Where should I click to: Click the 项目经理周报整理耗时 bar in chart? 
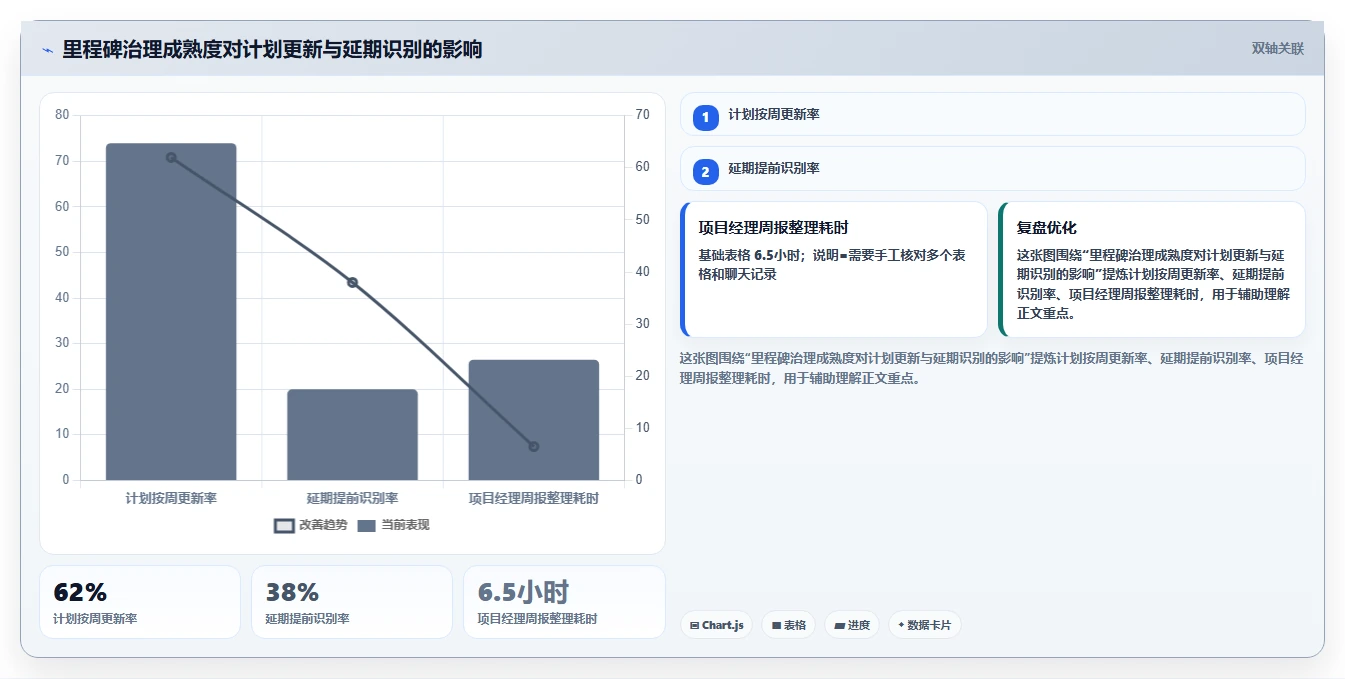pyautogui.click(x=534, y=420)
